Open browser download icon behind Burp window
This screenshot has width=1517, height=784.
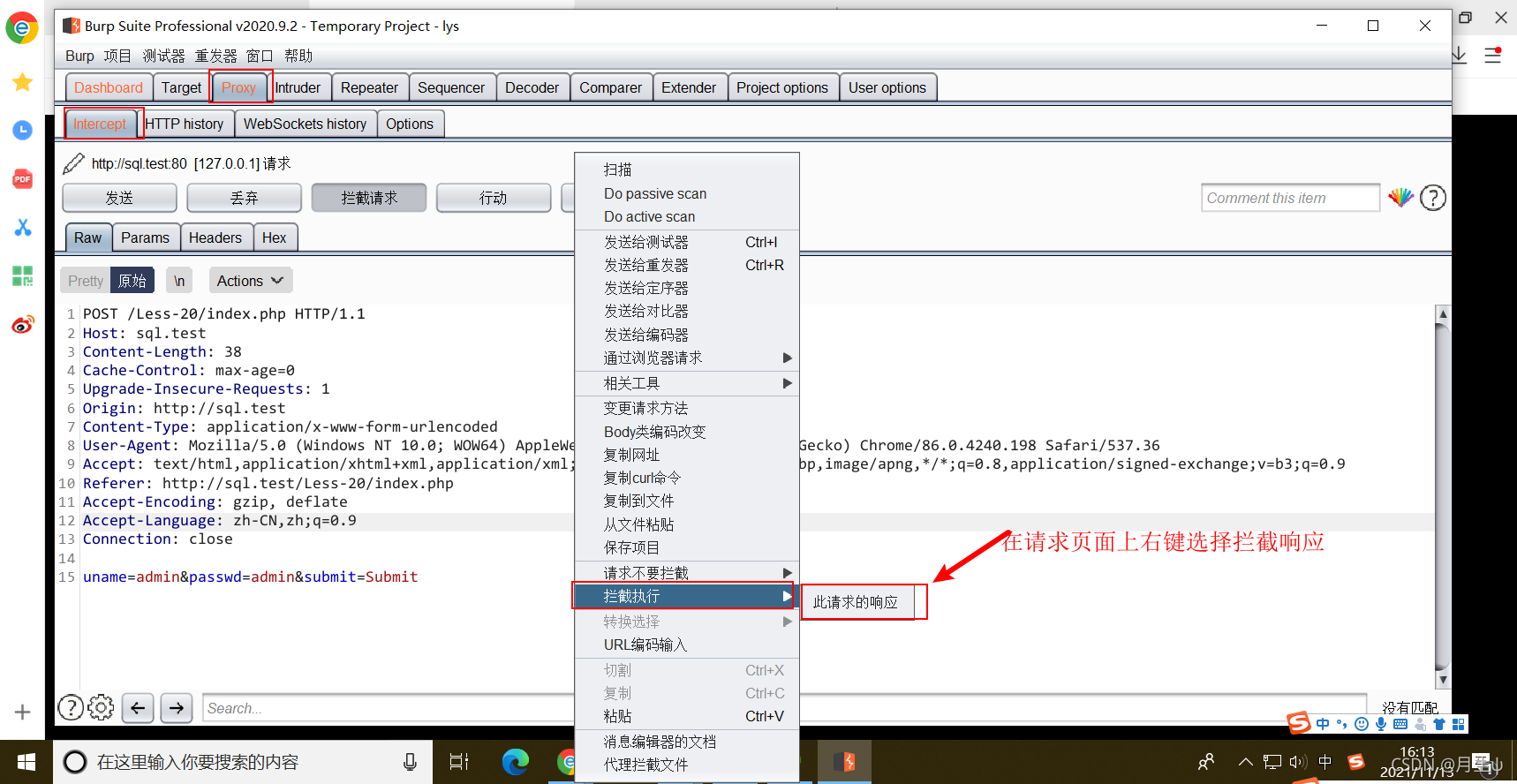point(1460,56)
